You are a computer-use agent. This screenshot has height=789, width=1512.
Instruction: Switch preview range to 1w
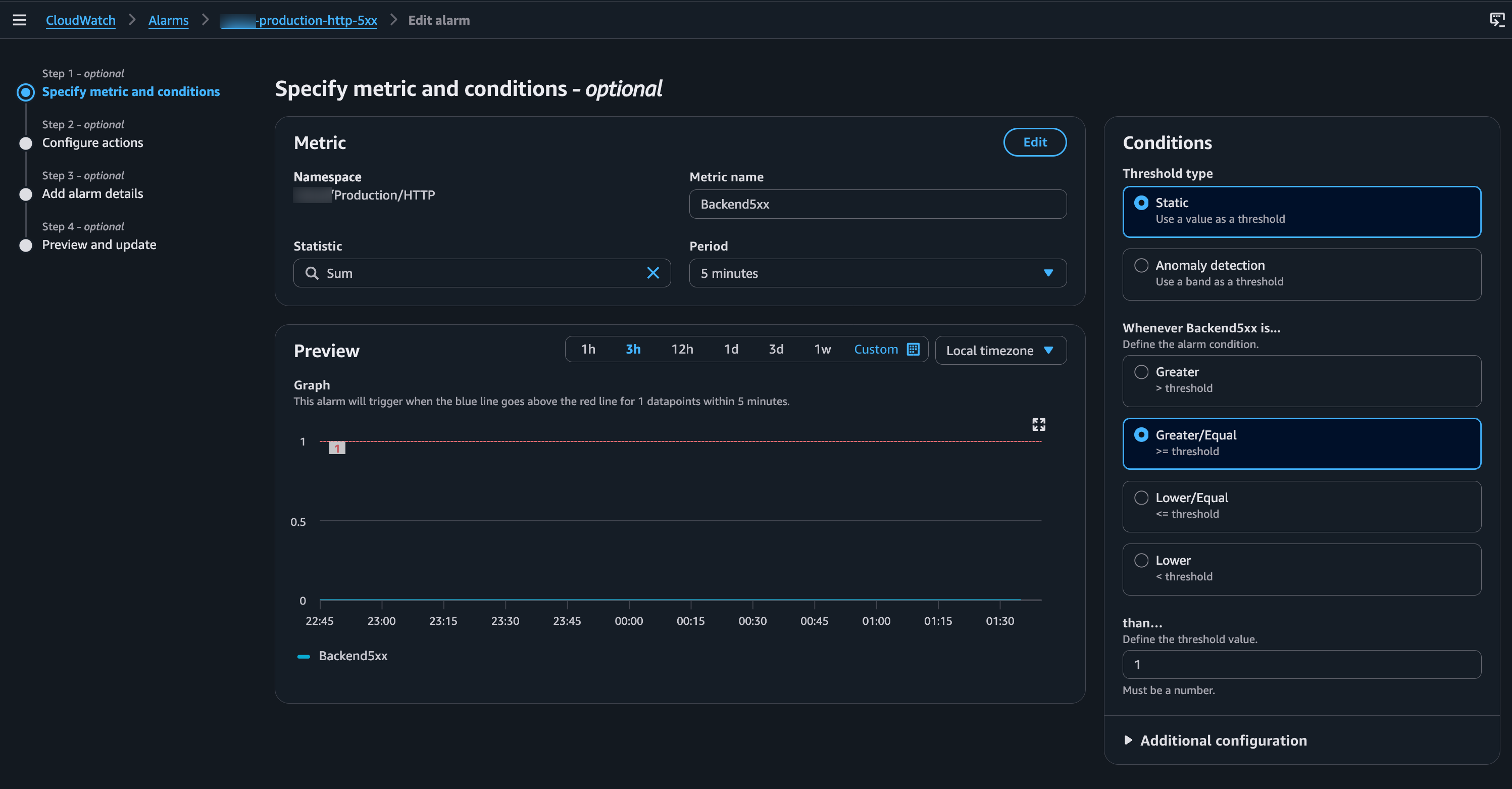tap(822, 350)
